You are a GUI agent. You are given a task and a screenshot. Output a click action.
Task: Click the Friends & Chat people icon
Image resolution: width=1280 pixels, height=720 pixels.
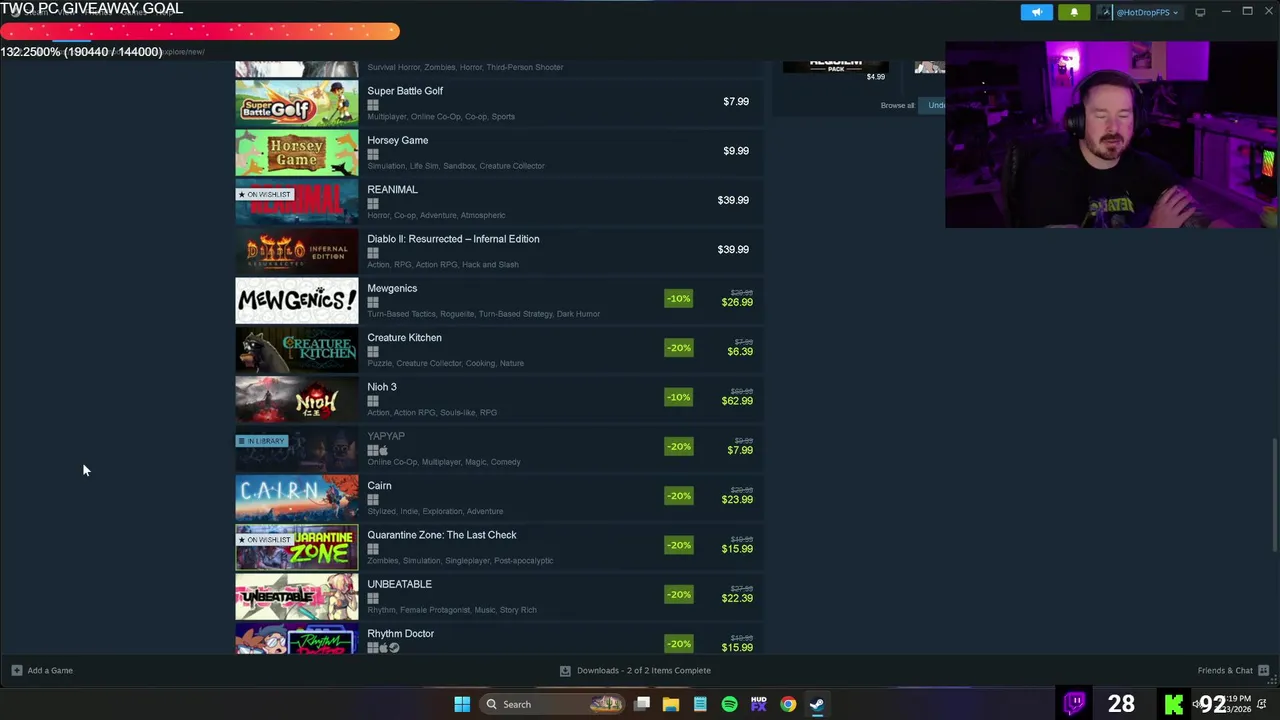click(1263, 670)
